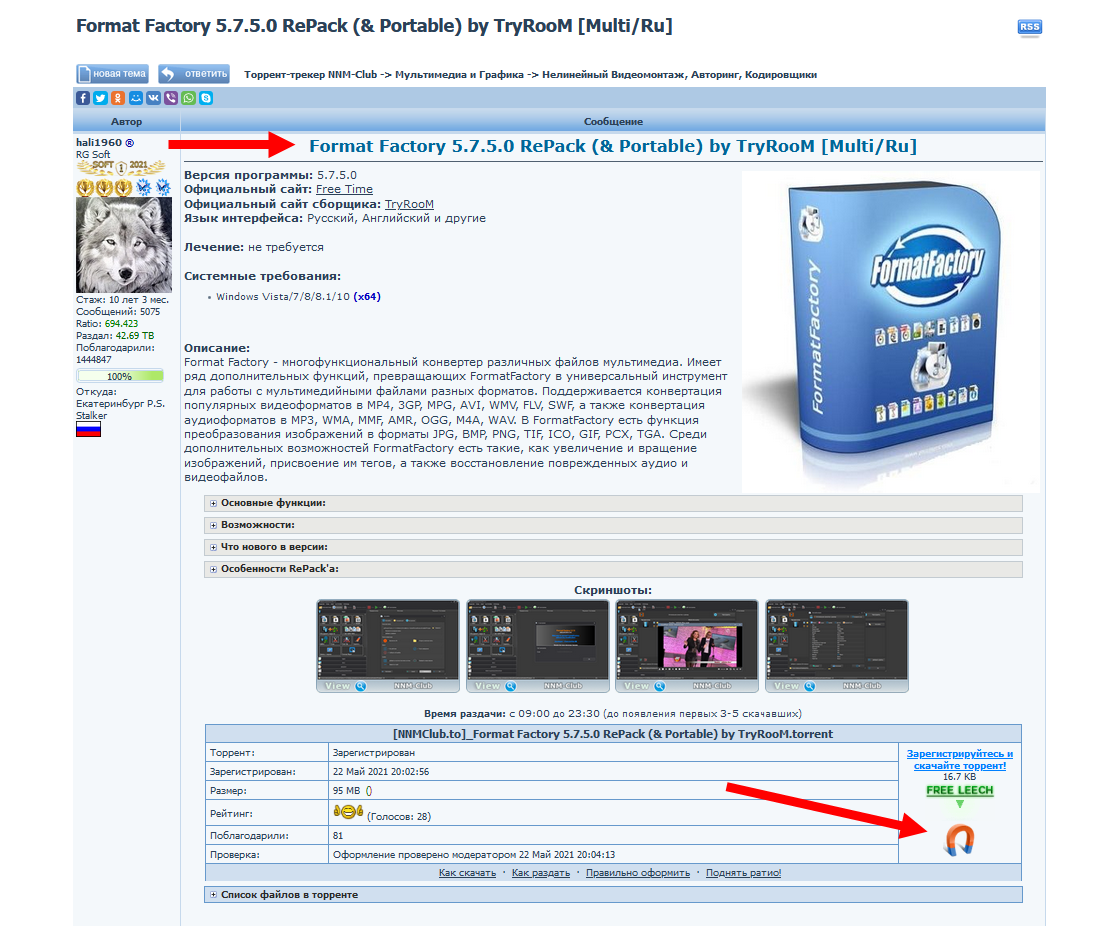Share the topic on Twitter

[x=101, y=98]
